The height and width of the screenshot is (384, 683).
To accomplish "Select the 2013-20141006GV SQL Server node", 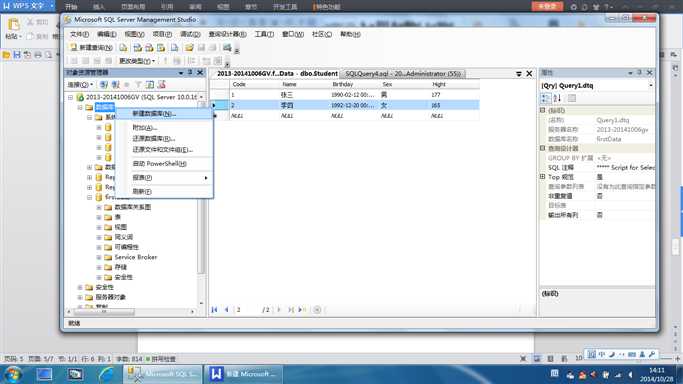I will click(141, 97).
